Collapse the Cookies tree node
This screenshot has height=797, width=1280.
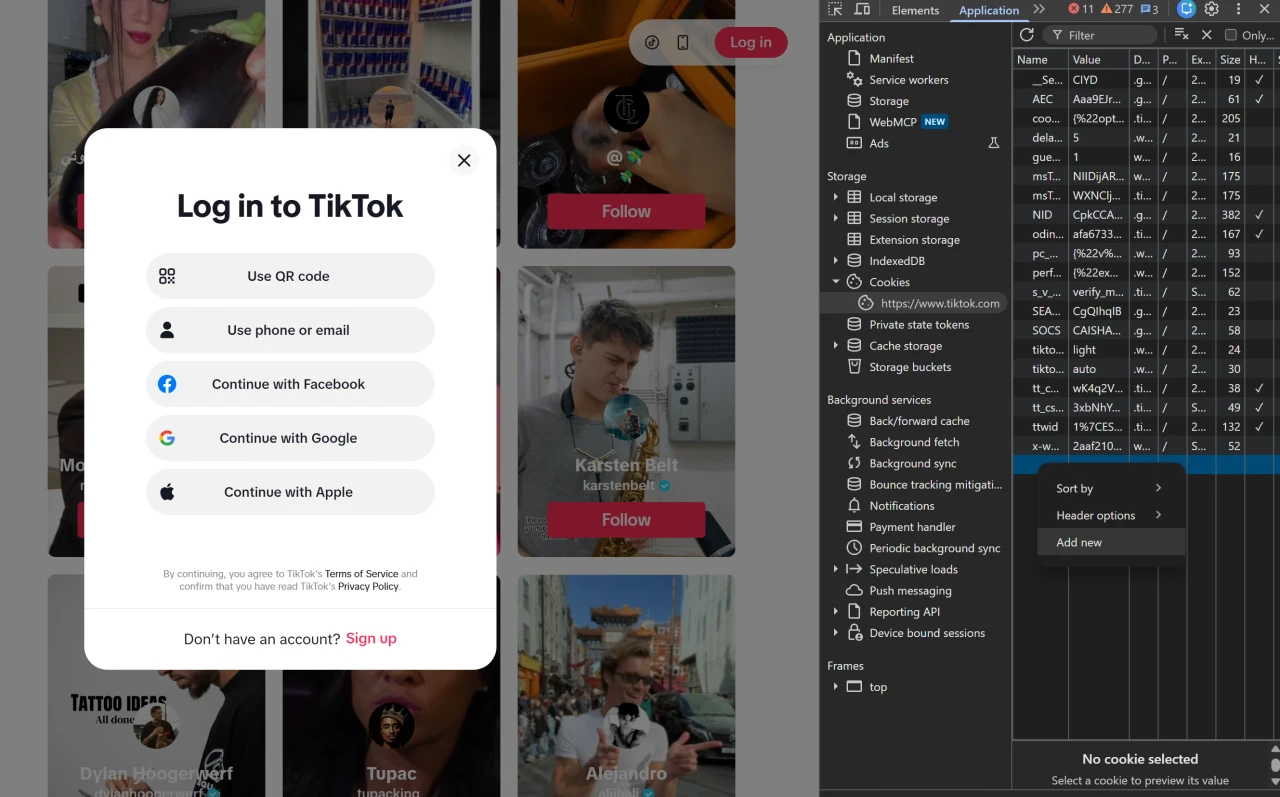(x=835, y=282)
